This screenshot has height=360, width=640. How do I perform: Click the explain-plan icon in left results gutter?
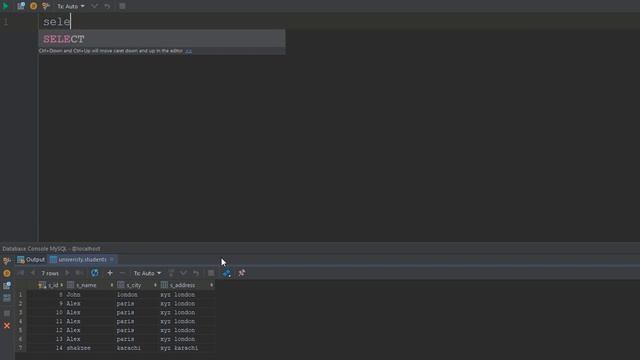click(x=7, y=286)
